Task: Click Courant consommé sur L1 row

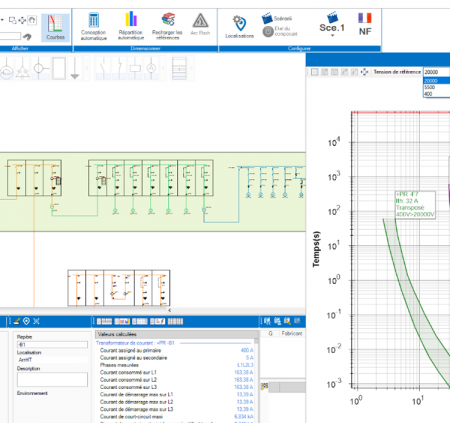Action: [x=176, y=372]
